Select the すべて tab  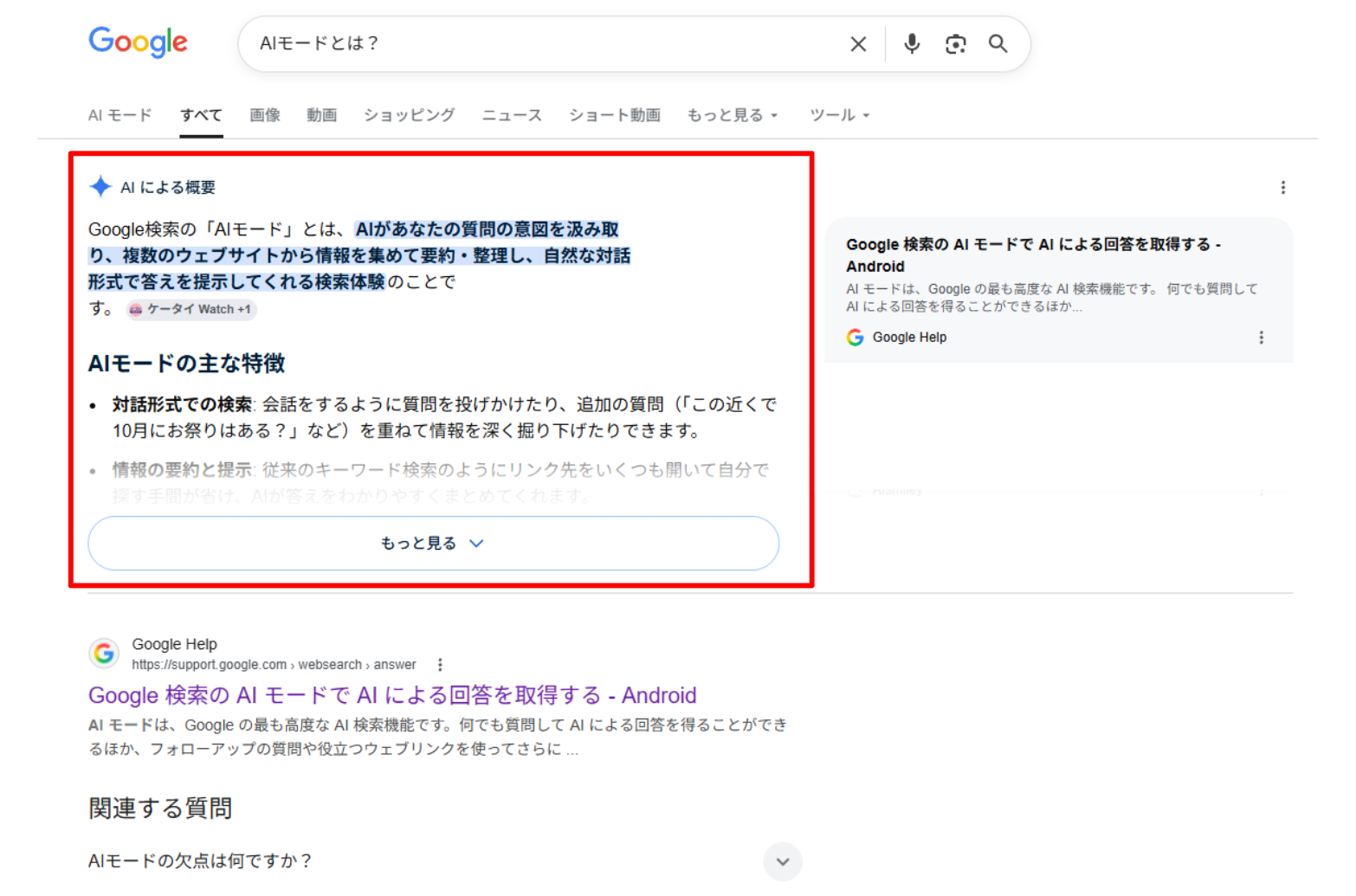[x=201, y=115]
